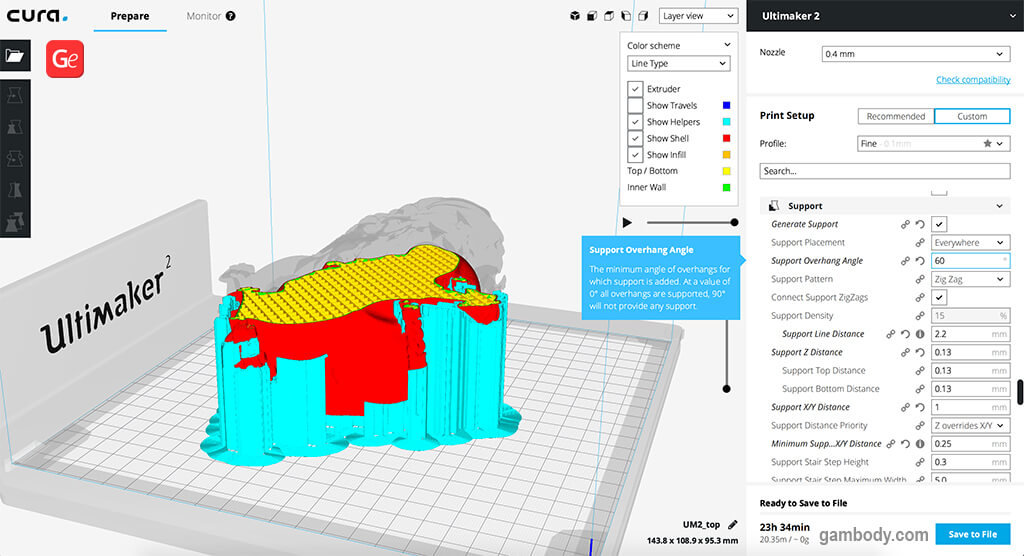Select the Mirror tool in left toolbar
The image size is (1024, 556).
tap(15, 190)
